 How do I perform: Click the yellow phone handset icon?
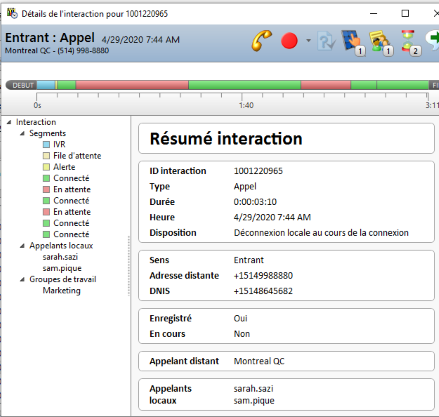tap(262, 41)
